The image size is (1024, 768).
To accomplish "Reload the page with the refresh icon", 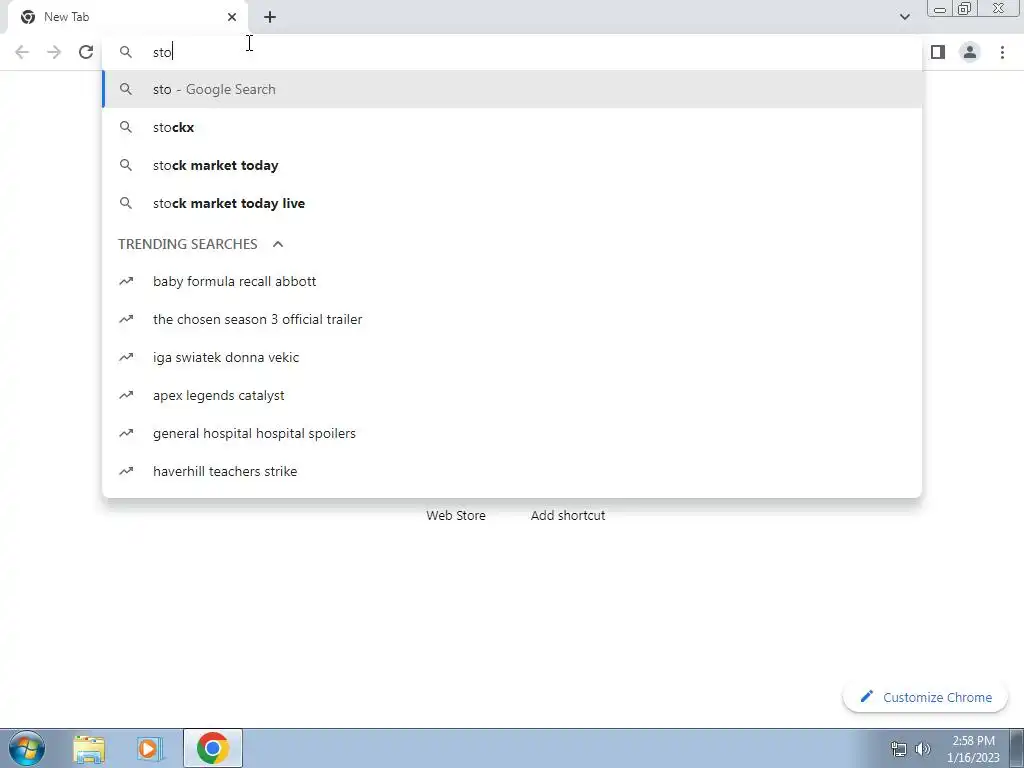I will coord(86,52).
